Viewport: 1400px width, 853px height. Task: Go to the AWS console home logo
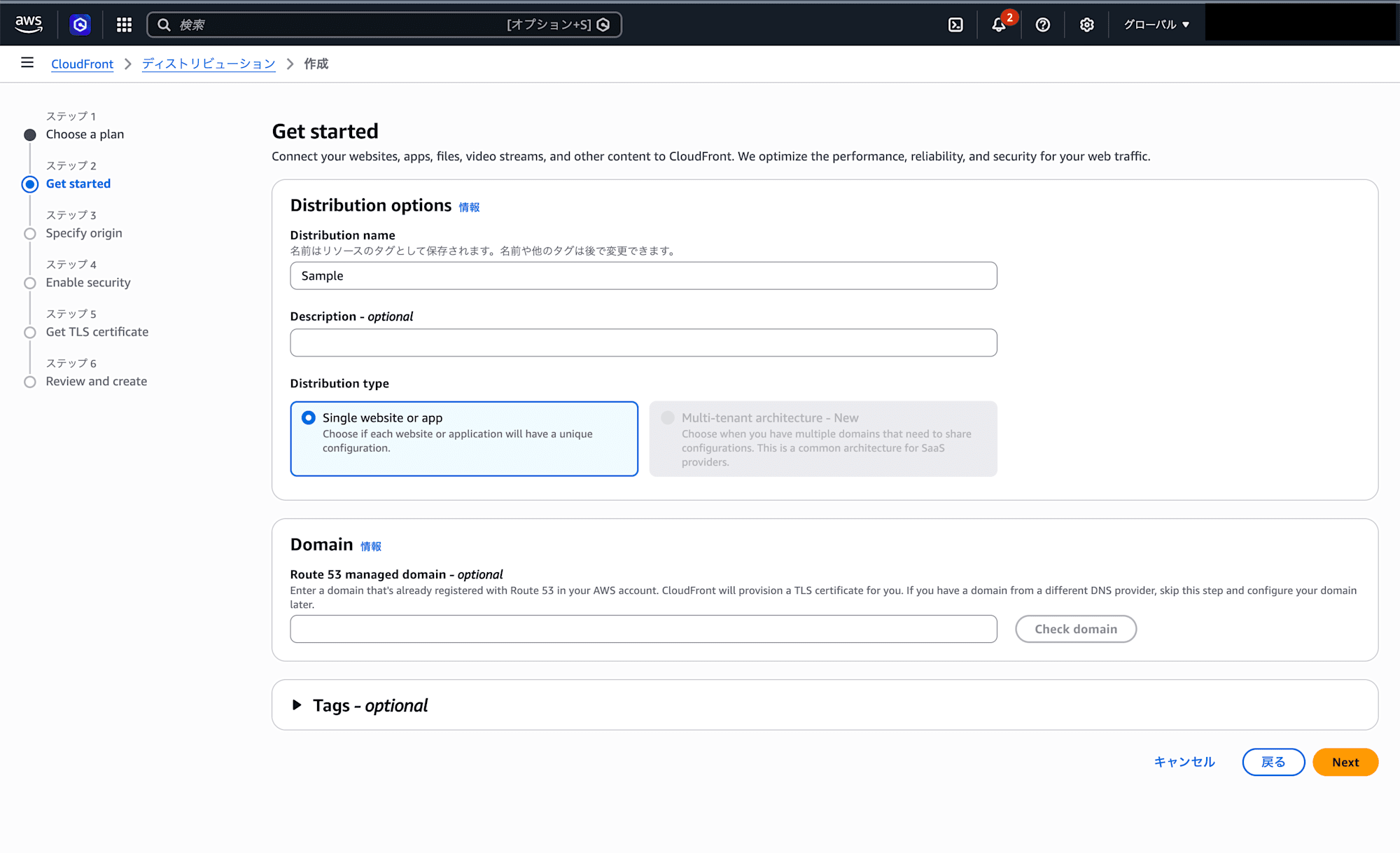(x=29, y=25)
